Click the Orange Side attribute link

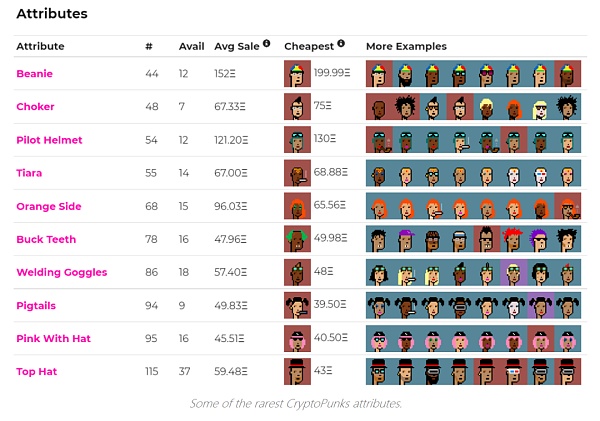click(49, 206)
